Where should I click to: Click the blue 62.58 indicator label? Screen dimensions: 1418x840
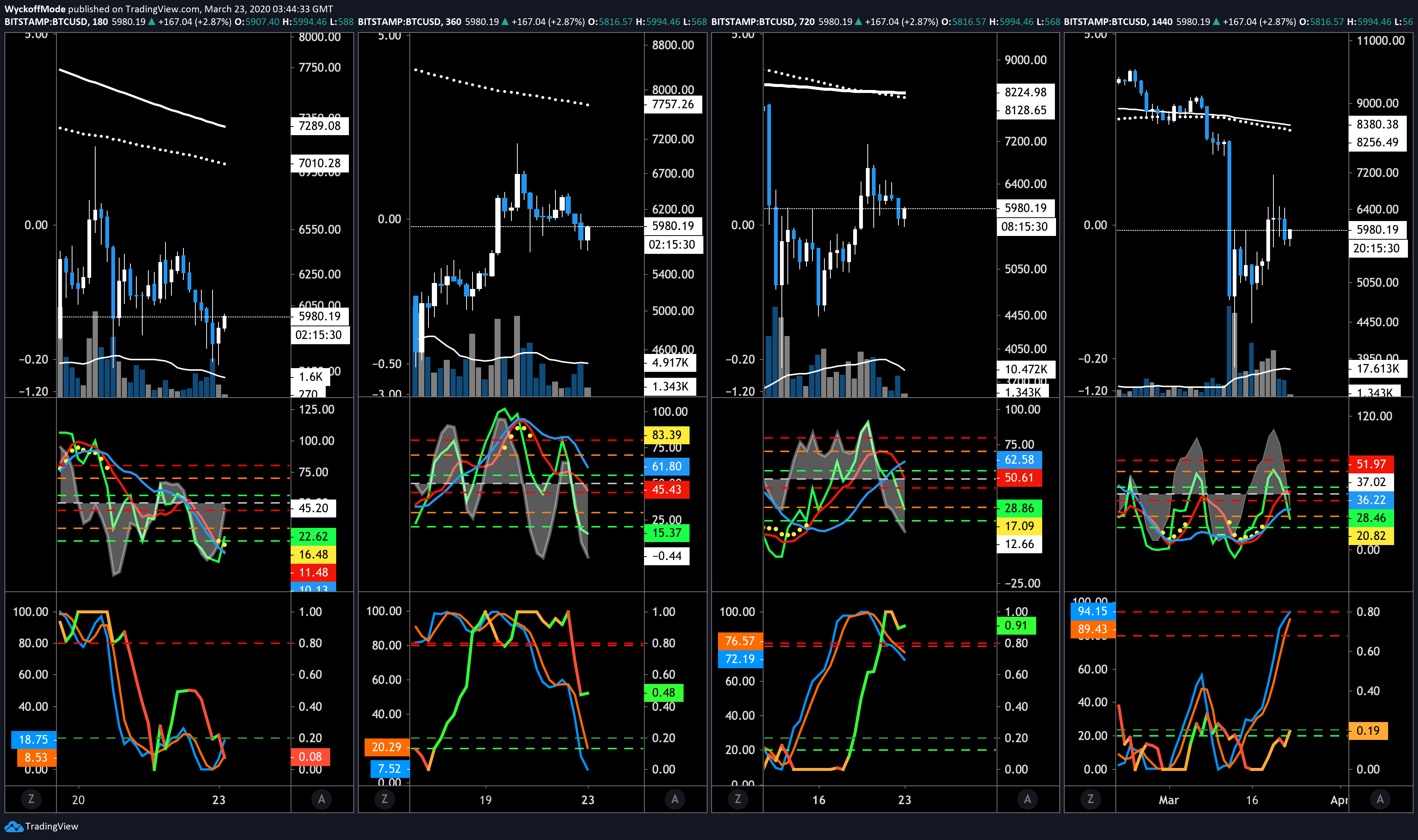(1019, 460)
